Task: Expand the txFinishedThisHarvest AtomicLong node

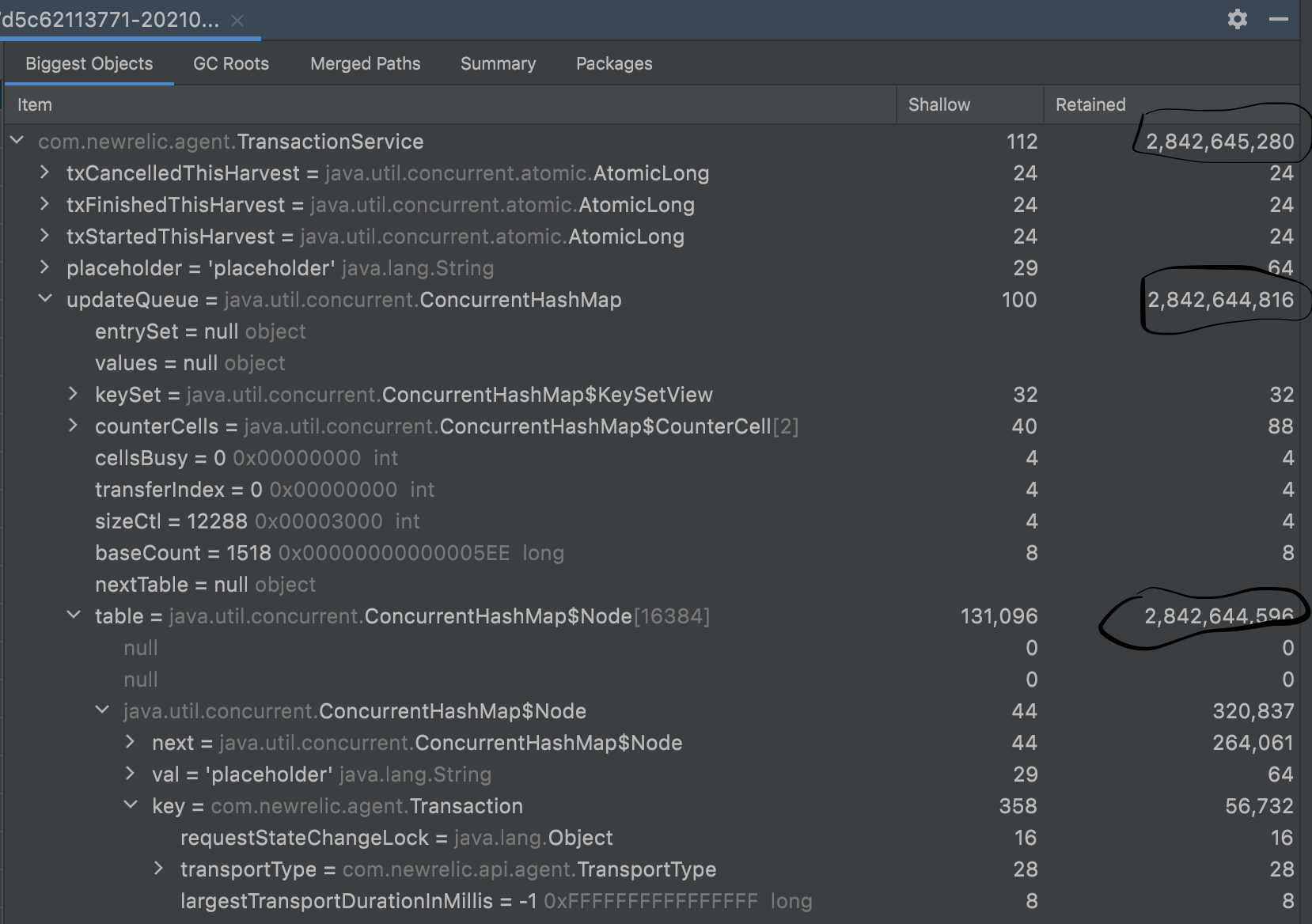Action: 44,204
